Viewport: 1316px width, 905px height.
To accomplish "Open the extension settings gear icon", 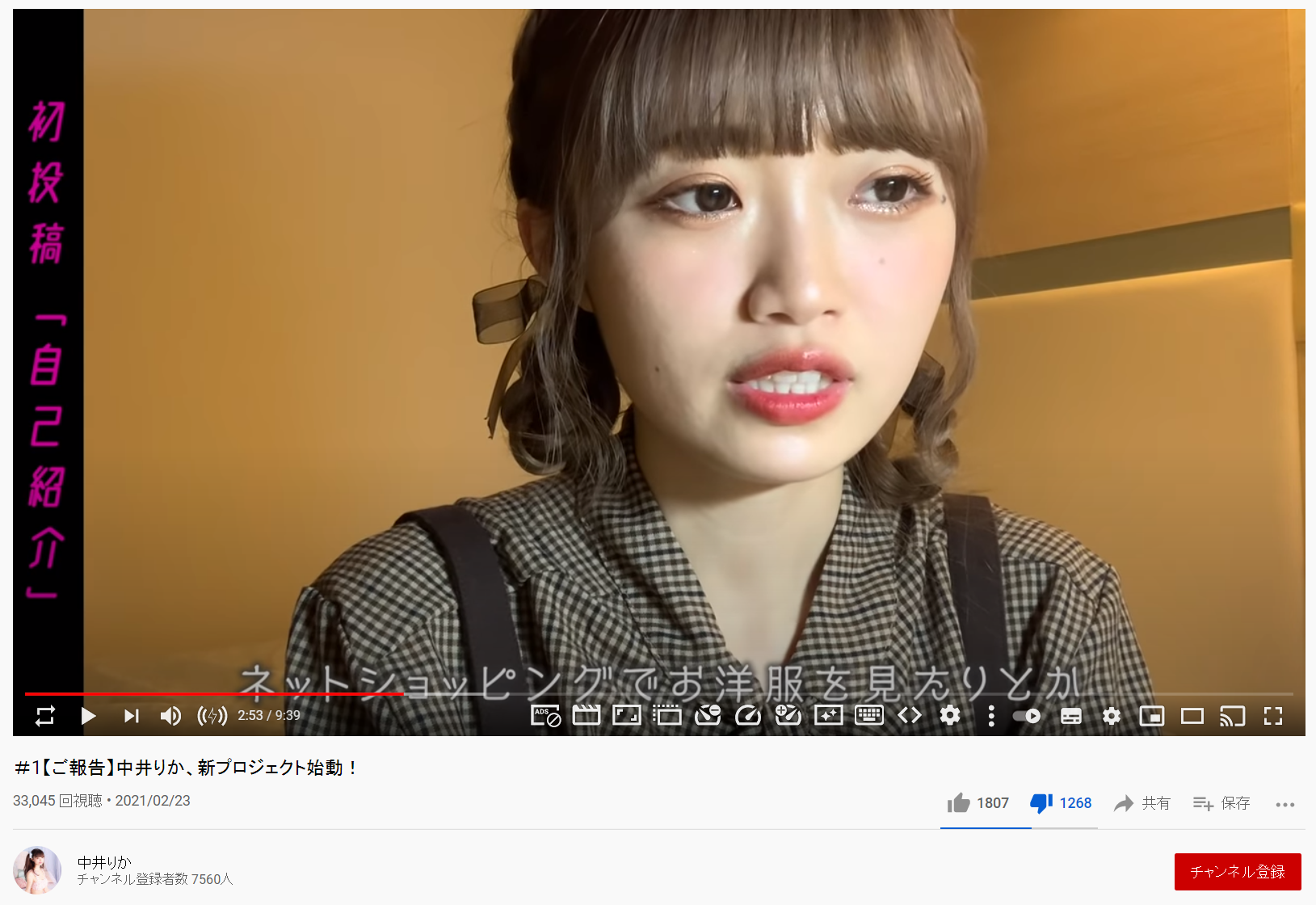I will pos(950,715).
